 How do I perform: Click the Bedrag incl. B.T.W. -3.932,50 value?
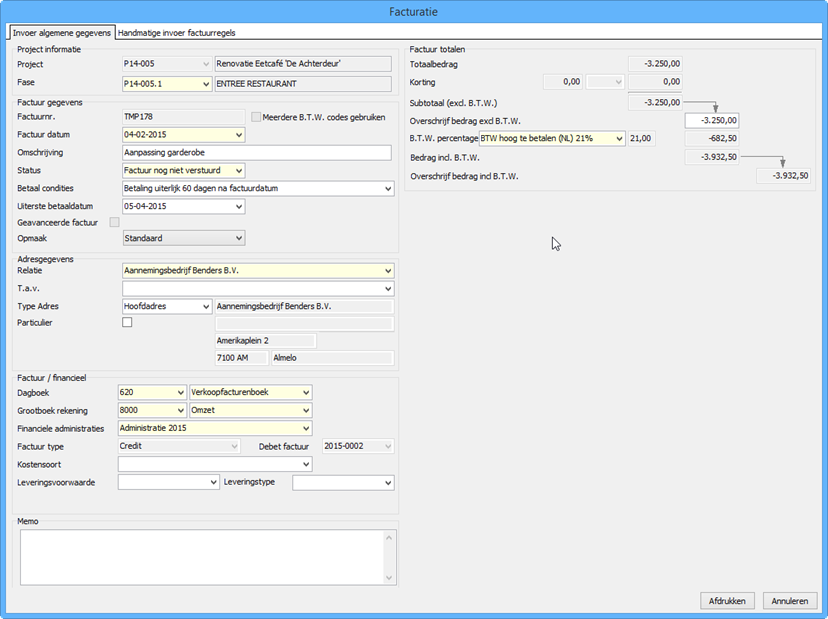point(712,157)
